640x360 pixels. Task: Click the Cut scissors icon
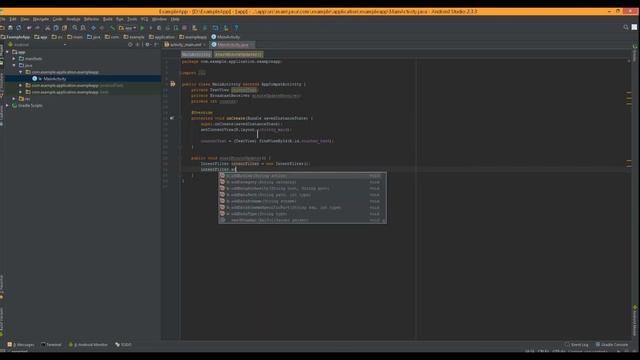coord(47,28)
